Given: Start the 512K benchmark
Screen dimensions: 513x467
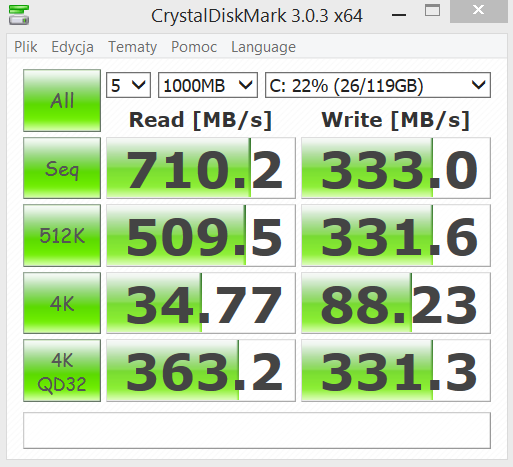Looking at the screenshot, I should (62, 235).
